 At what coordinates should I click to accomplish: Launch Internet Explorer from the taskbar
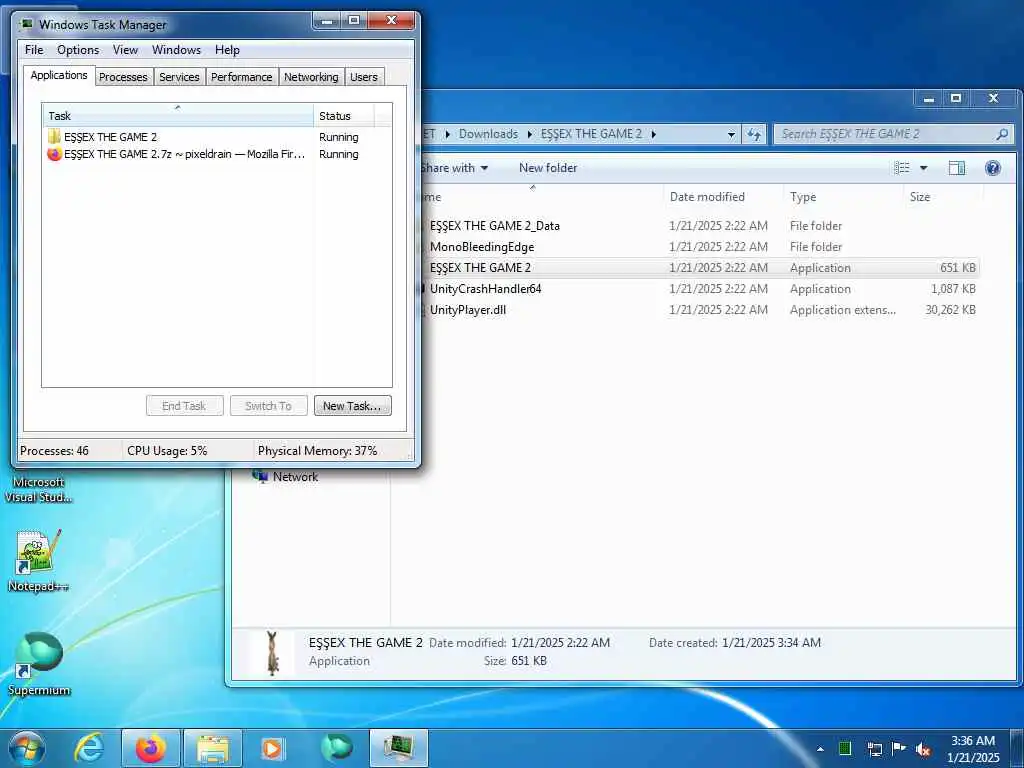[x=89, y=749]
